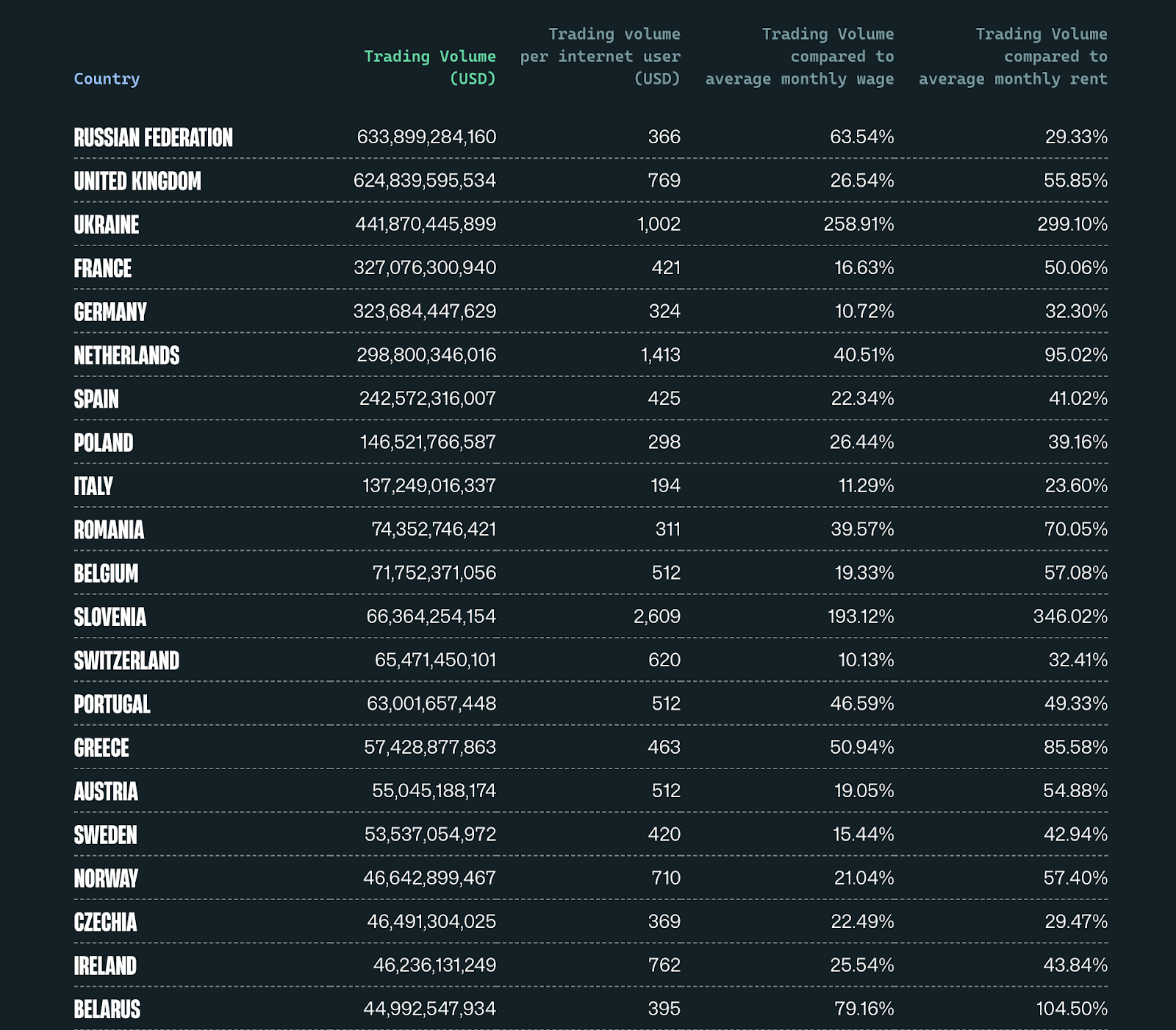Viewport: 1176px width, 1030px height.
Task: Click Belarus rent ratio 104.50%
Action: point(1072,1009)
